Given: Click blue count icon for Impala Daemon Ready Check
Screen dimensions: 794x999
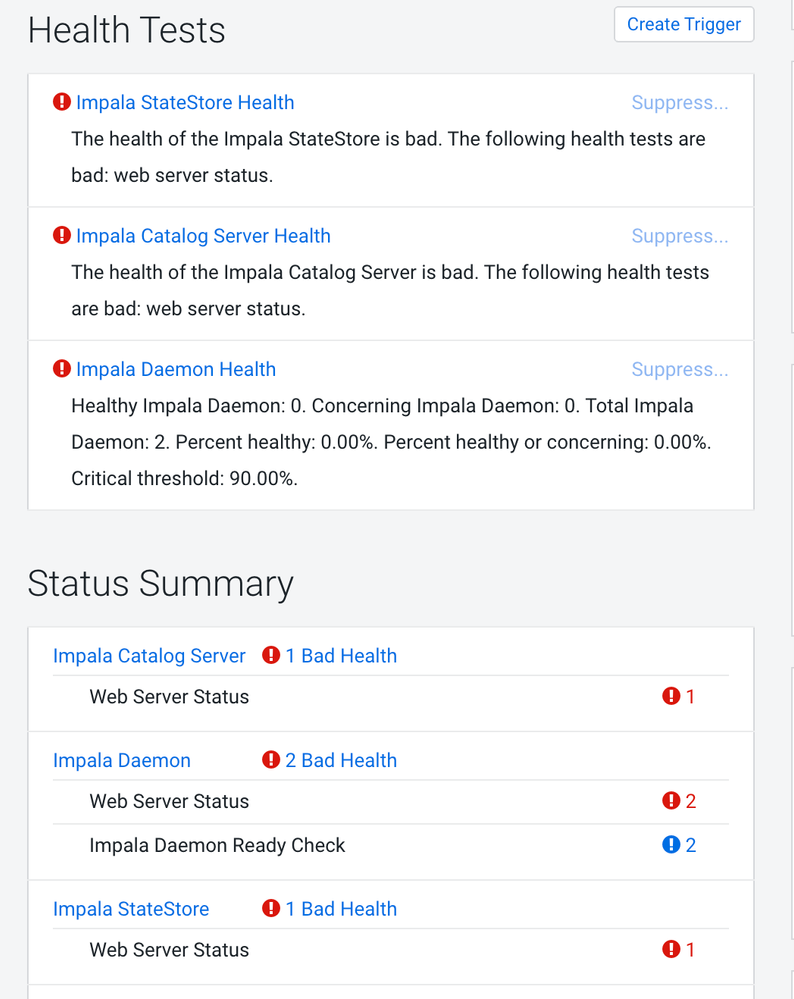Looking at the screenshot, I should (x=679, y=845).
